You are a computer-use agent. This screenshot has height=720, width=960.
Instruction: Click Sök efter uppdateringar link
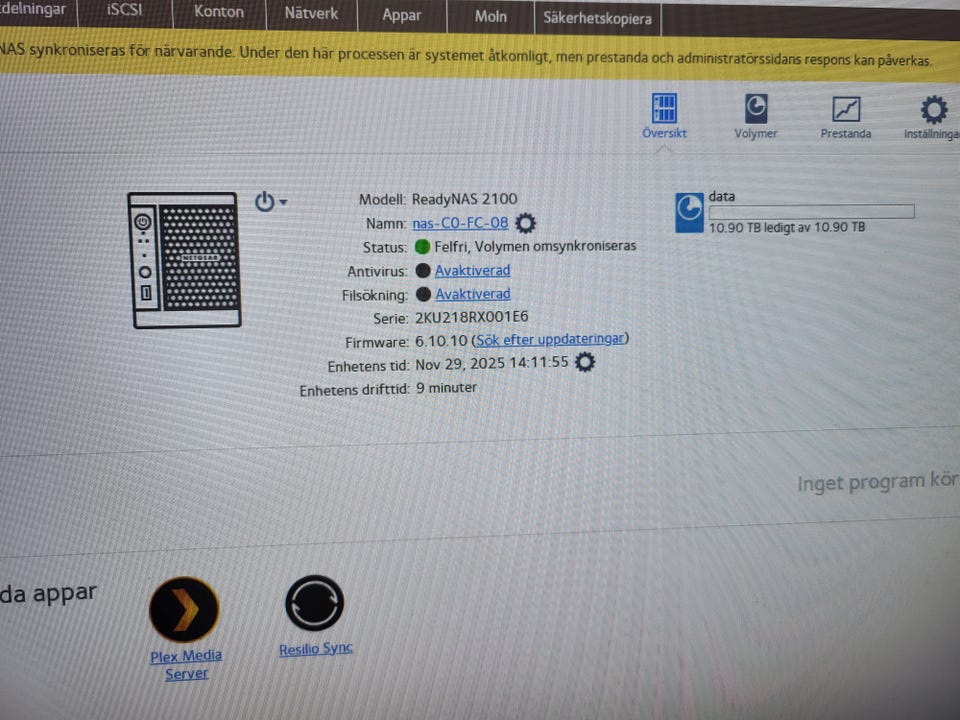[x=550, y=339]
